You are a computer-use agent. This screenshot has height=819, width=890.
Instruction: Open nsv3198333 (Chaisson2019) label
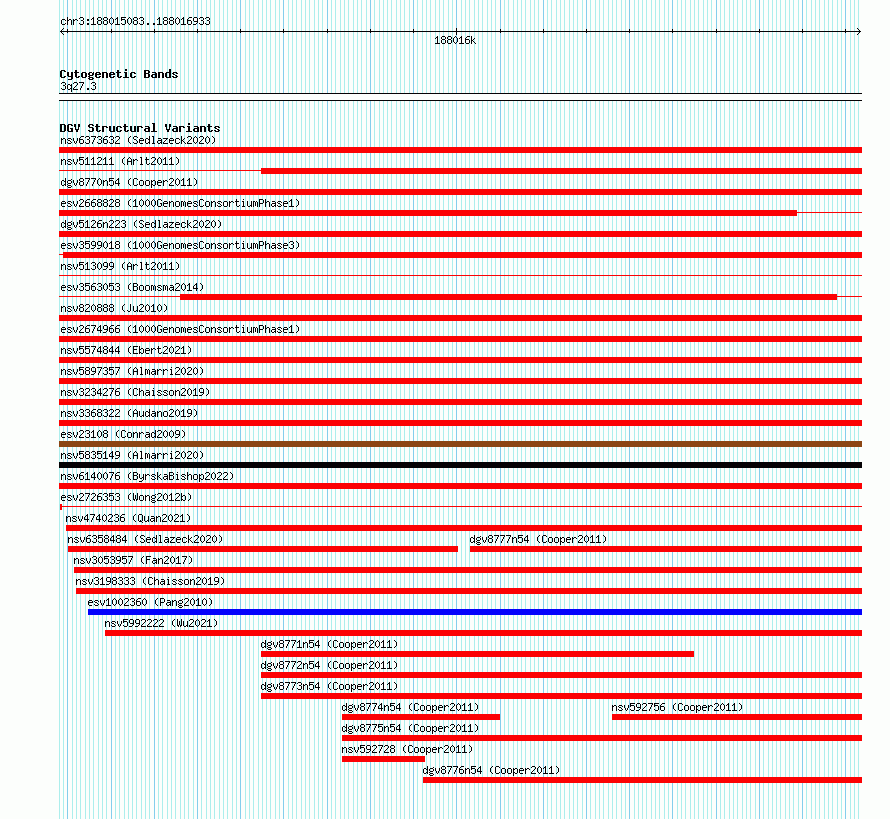[x=150, y=581]
